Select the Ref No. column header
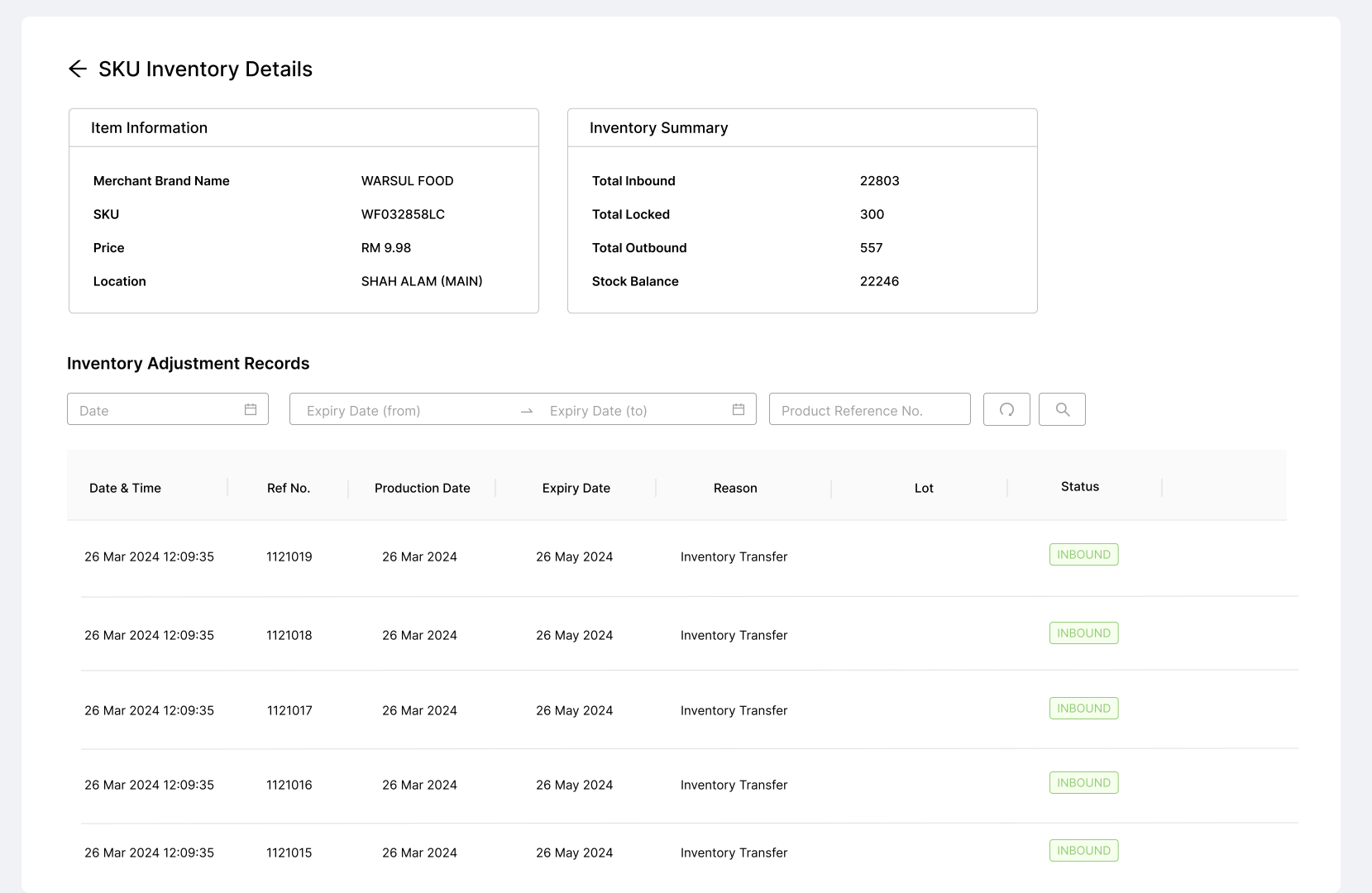 tap(289, 488)
